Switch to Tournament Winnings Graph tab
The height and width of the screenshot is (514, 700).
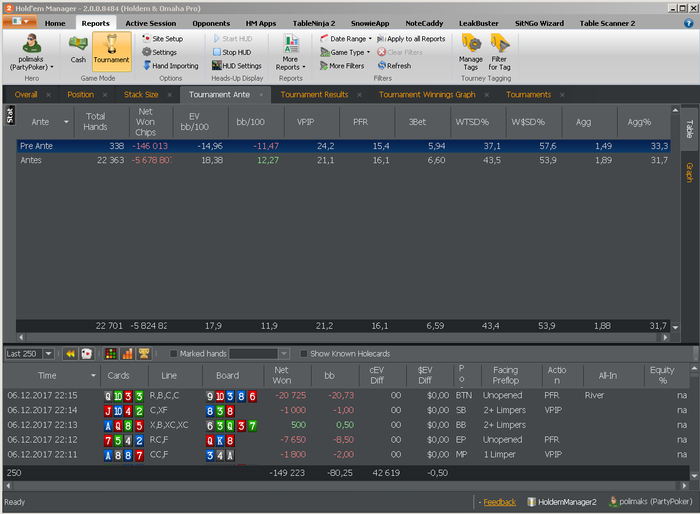(x=427, y=95)
